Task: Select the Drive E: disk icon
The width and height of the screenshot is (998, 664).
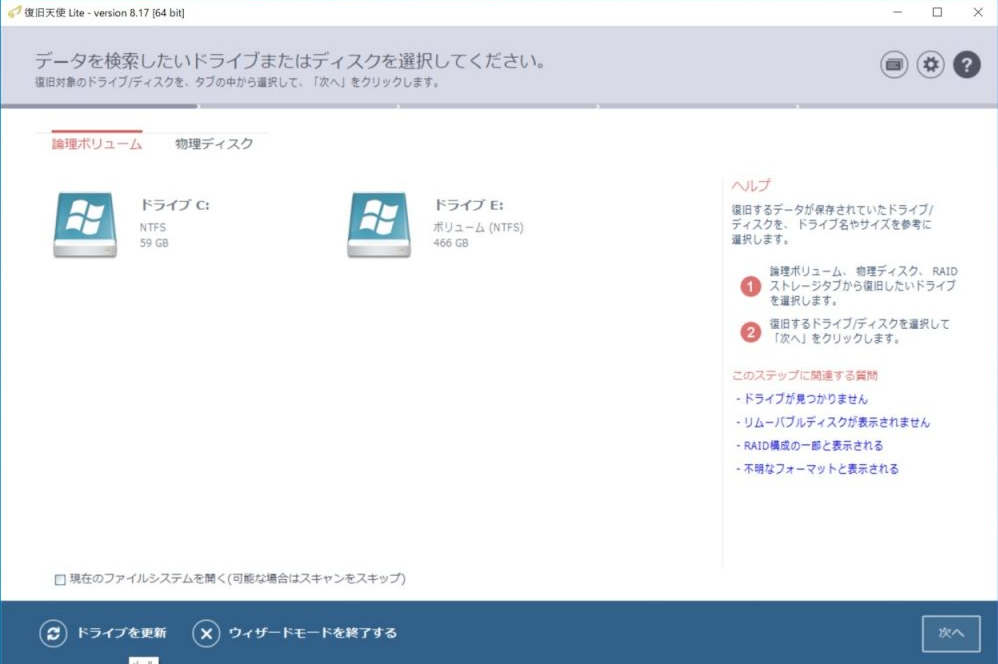Action: pos(379,225)
